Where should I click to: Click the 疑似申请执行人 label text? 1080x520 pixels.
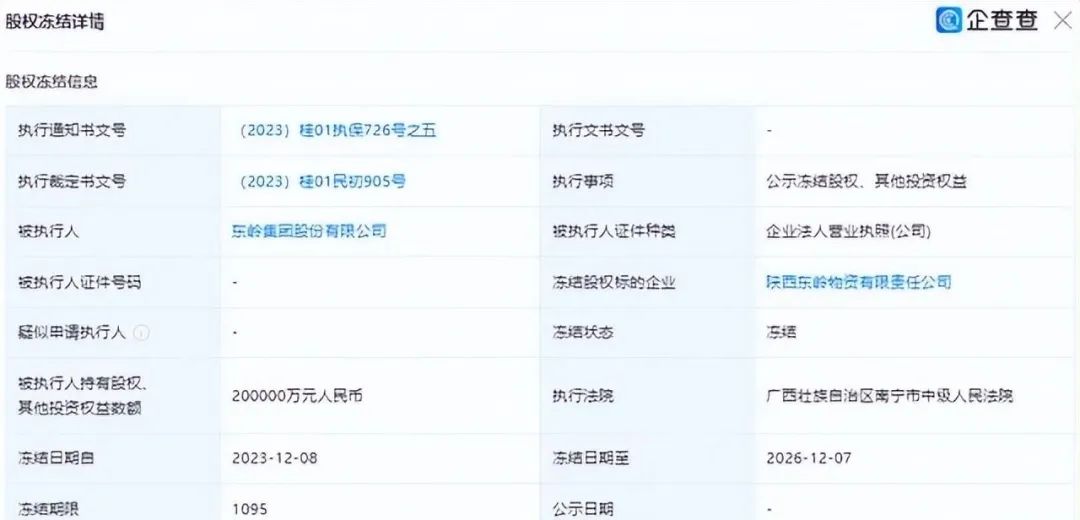point(72,333)
